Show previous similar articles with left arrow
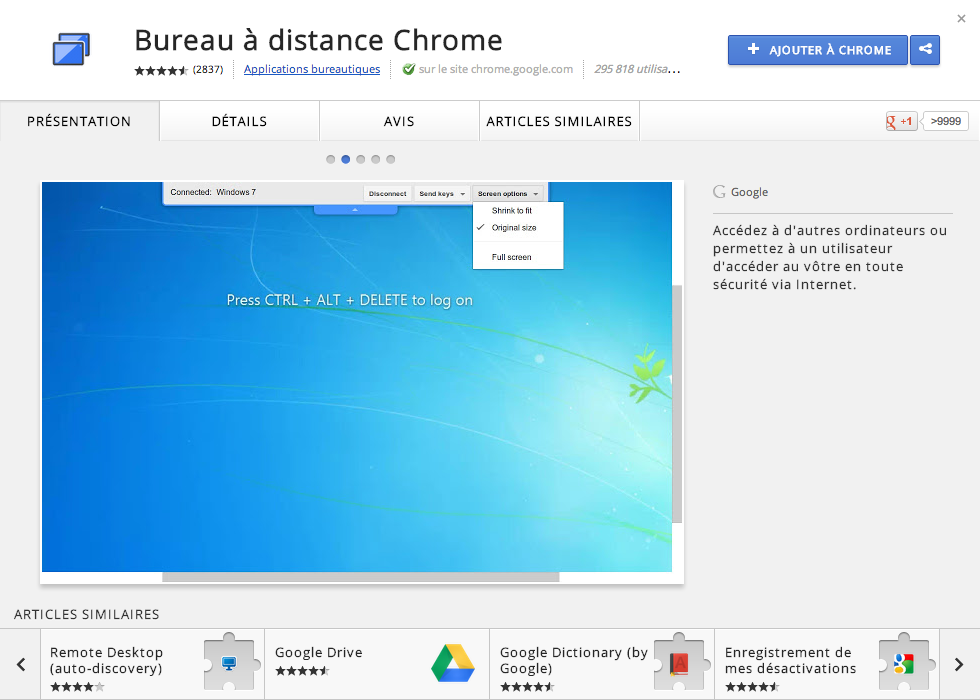This screenshot has height=700, width=980. 21,664
